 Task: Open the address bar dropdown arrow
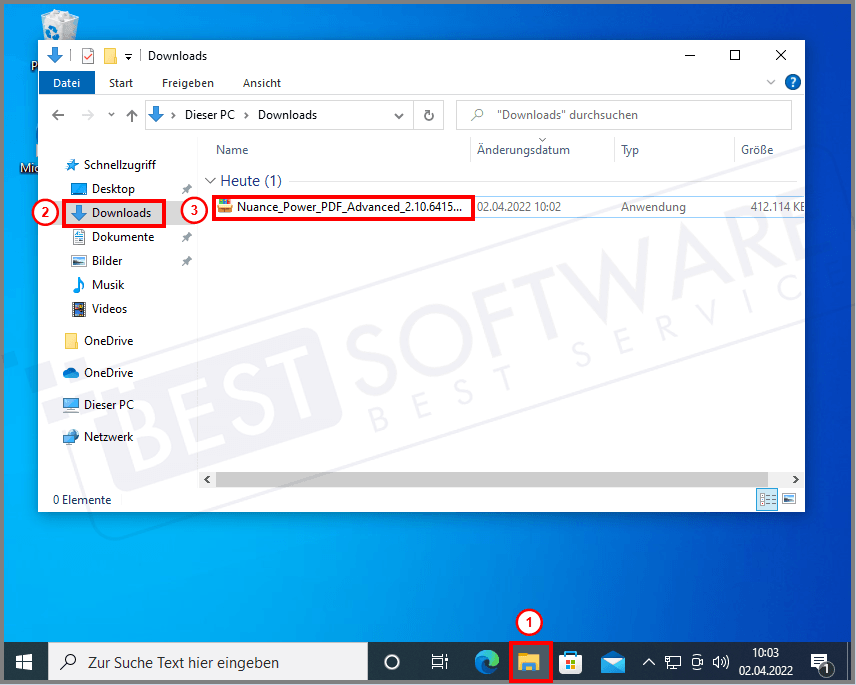click(398, 114)
